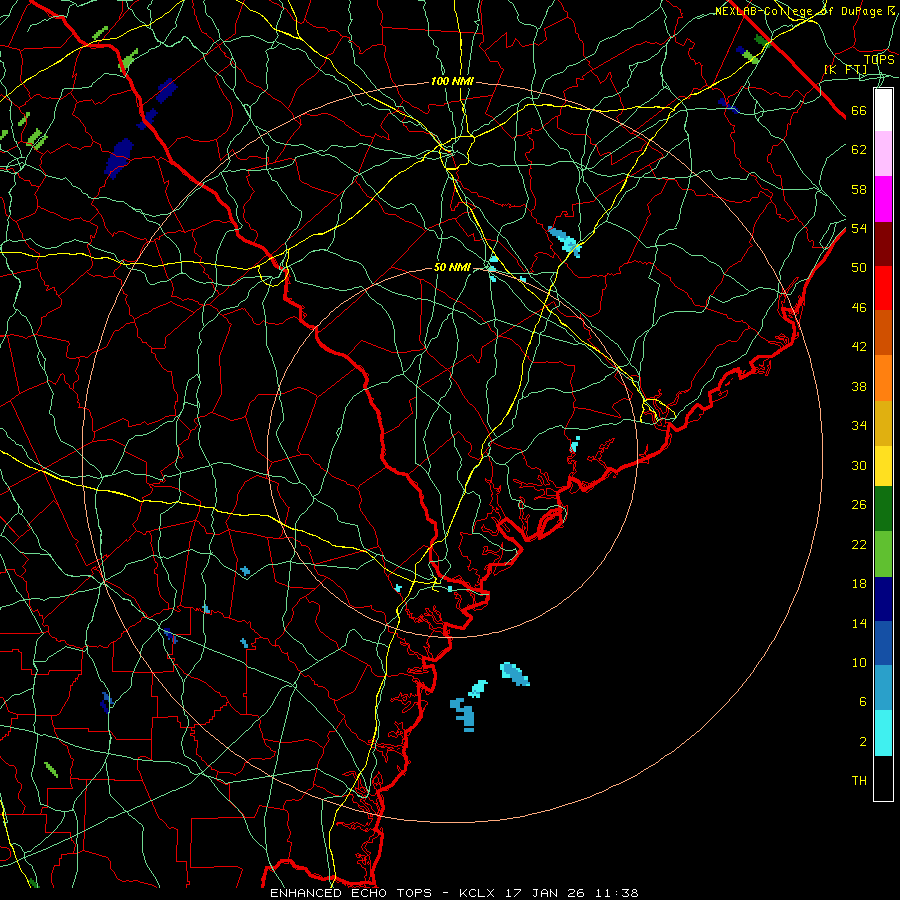Screen dimensions: 900x900
Task: Pick the navy blue legend band
Action: [883, 599]
